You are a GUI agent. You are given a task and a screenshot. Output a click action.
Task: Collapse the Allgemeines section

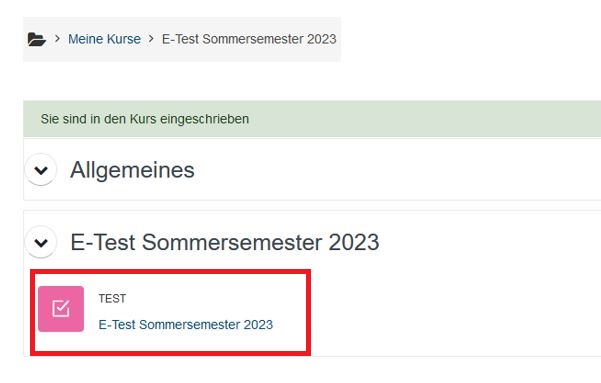[41, 170]
